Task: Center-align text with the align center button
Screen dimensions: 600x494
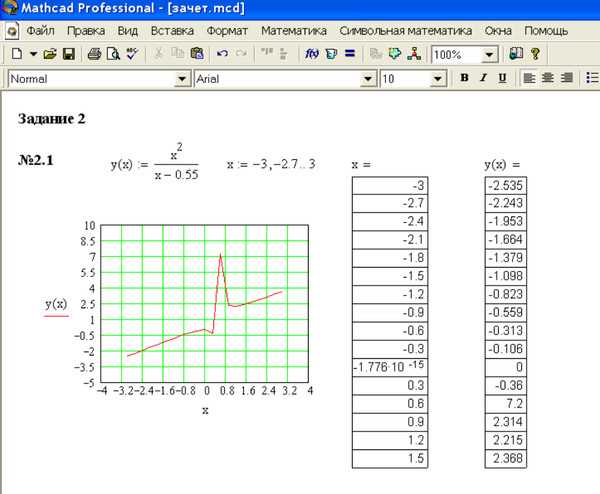Action: tap(548, 78)
